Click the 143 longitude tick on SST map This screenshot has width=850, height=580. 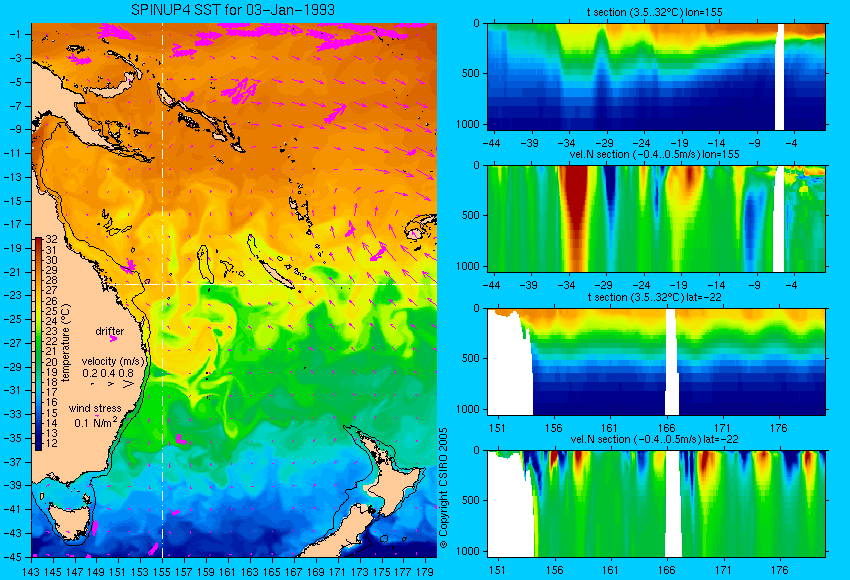pos(31,571)
